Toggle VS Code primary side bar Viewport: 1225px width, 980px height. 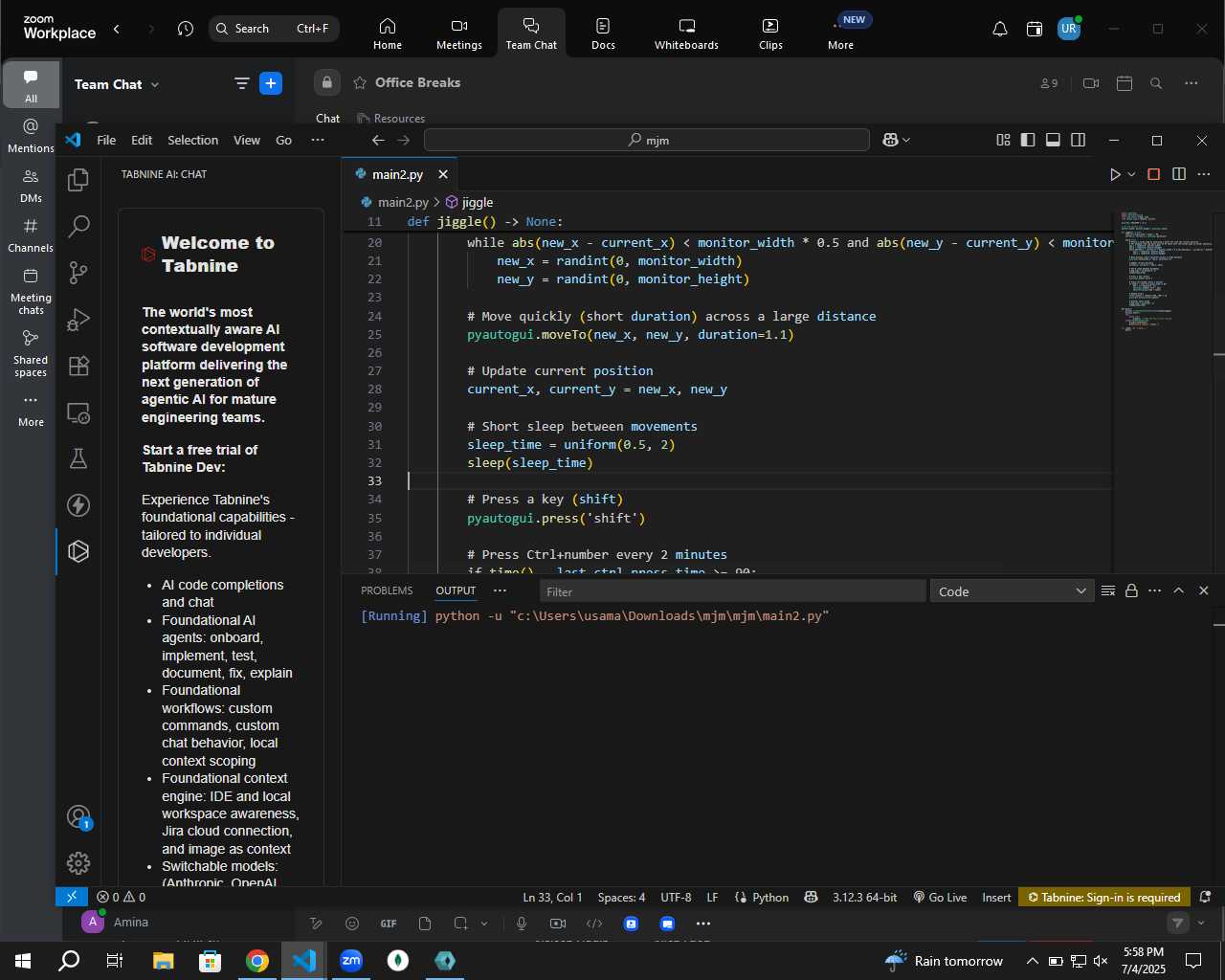1028,140
